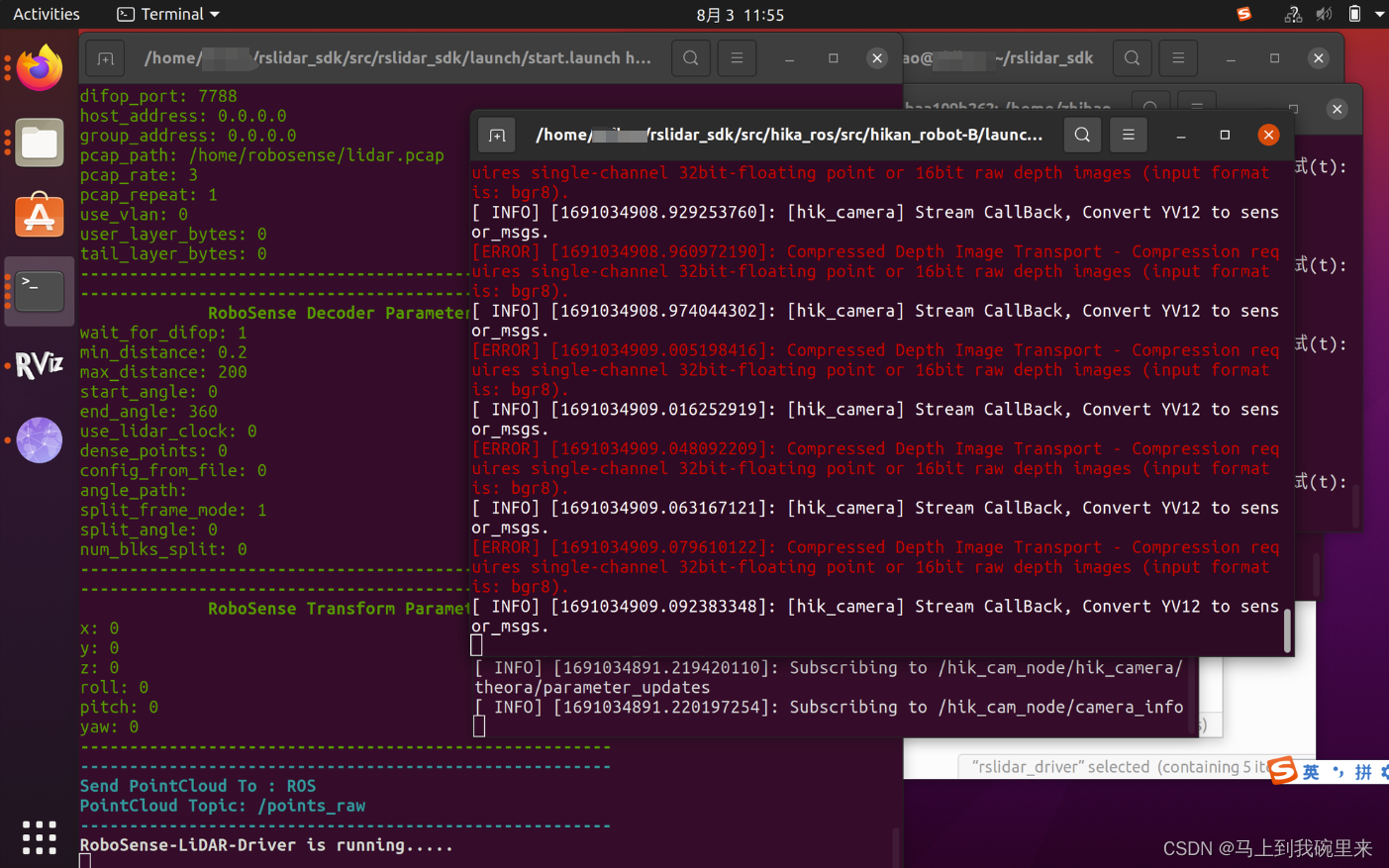This screenshot has height=868, width=1389.
Task: Minimize the start.launch terminal window
Action: [789, 58]
